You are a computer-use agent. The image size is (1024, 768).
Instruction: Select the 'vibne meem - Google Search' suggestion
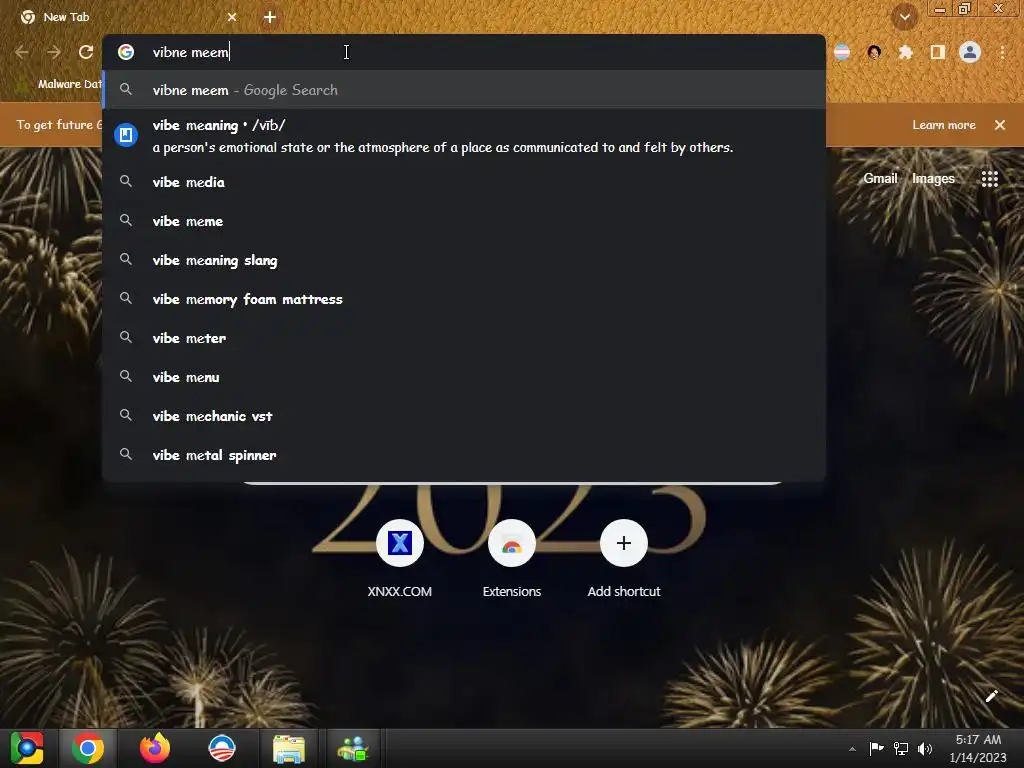click(x=464, y=90)
